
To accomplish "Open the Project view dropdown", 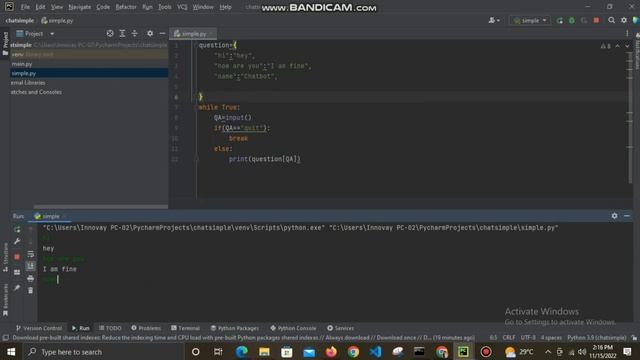I will (35, 33).
